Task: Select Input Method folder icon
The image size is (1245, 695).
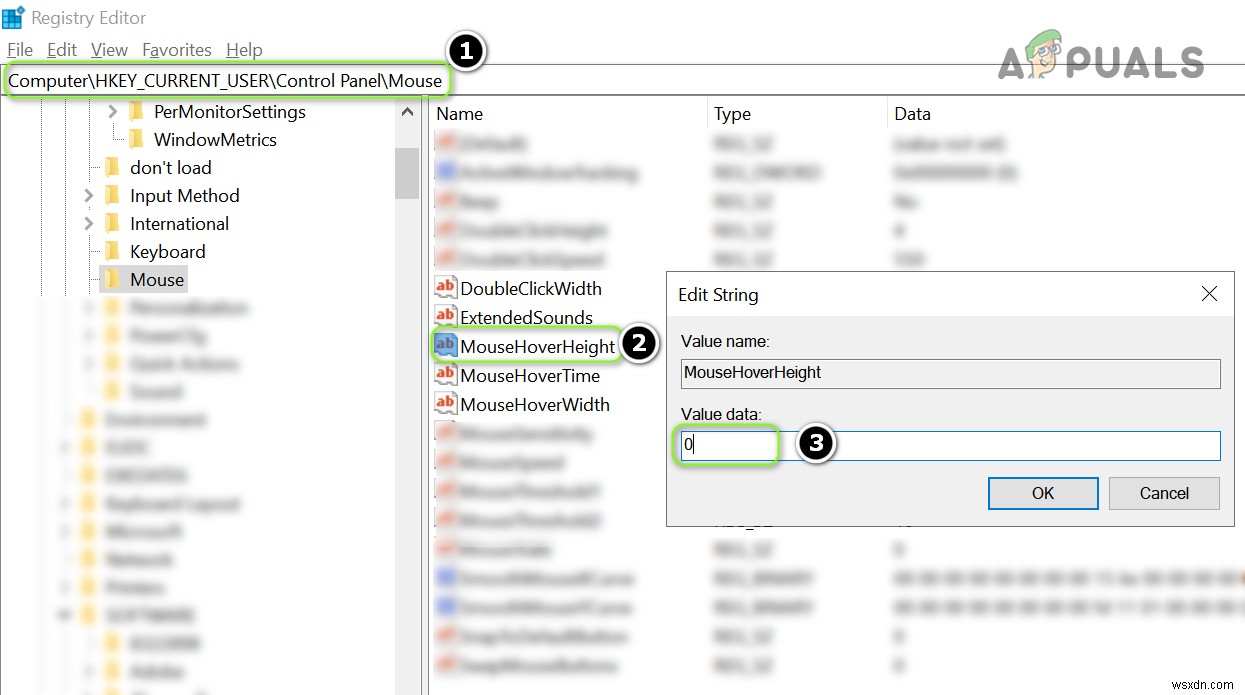Action: tap(112, 196)
